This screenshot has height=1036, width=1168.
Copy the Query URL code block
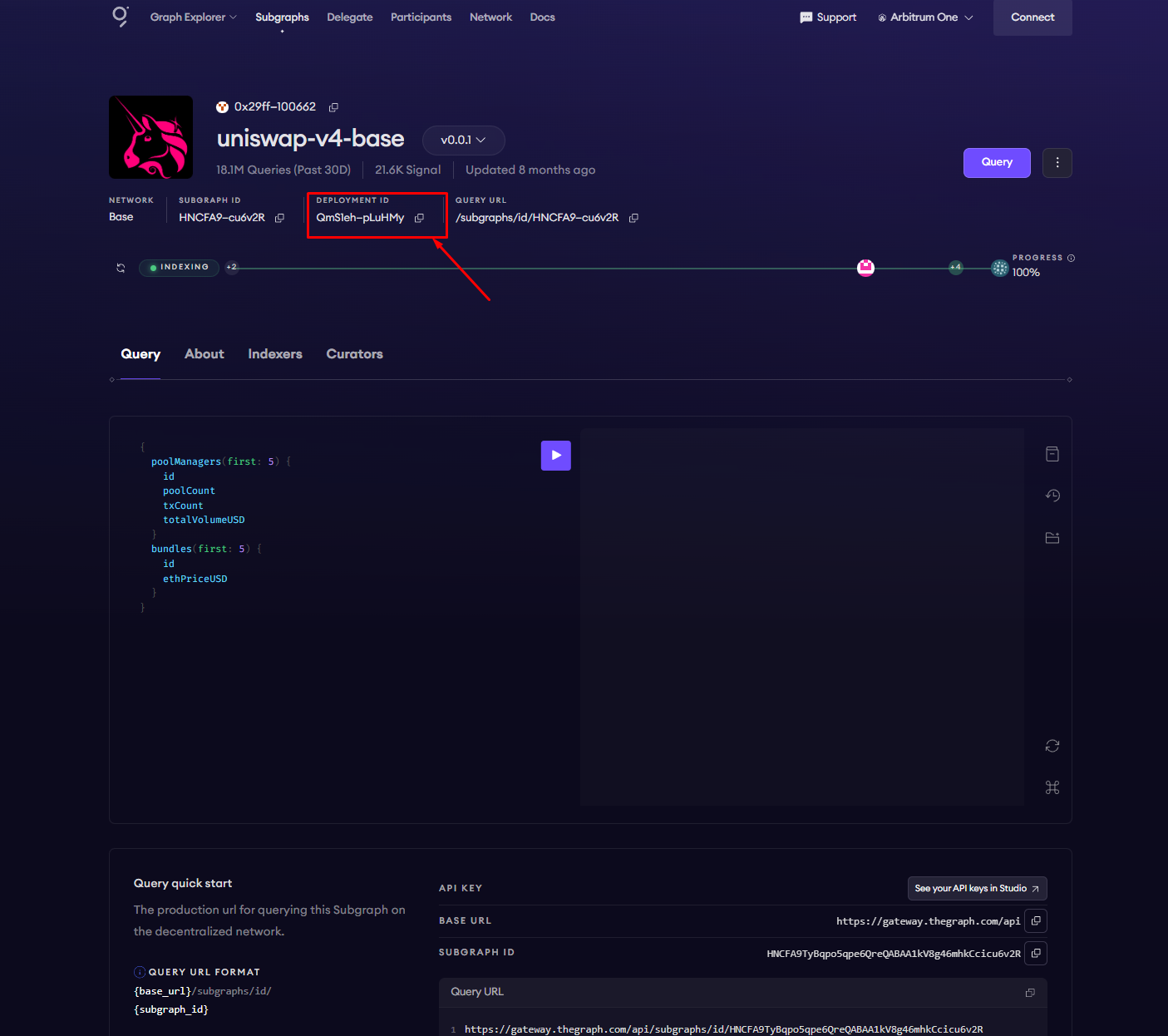(x=1030, y=993)
